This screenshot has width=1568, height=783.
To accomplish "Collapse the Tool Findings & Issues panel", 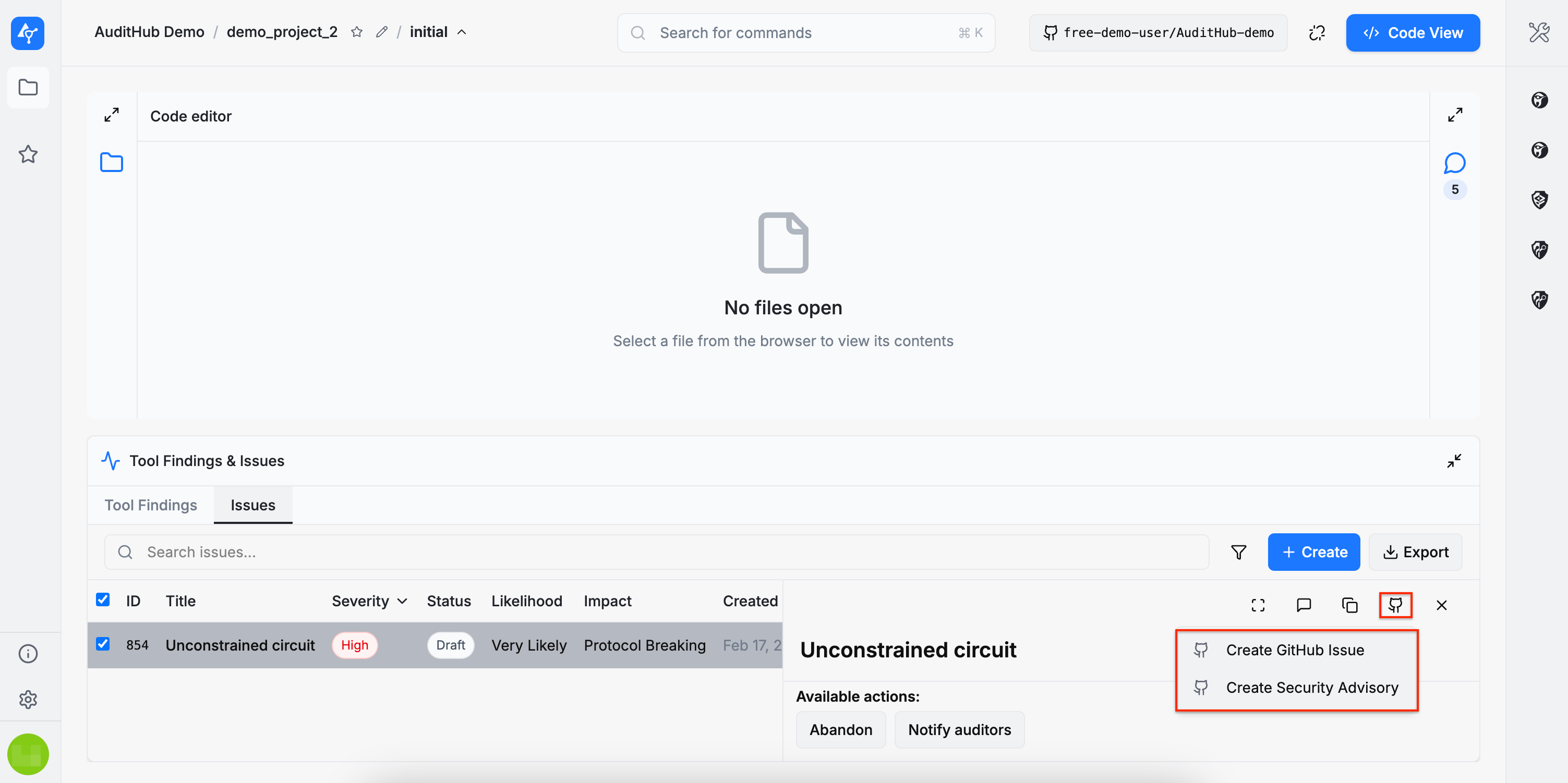I will tap(1454, 460).
